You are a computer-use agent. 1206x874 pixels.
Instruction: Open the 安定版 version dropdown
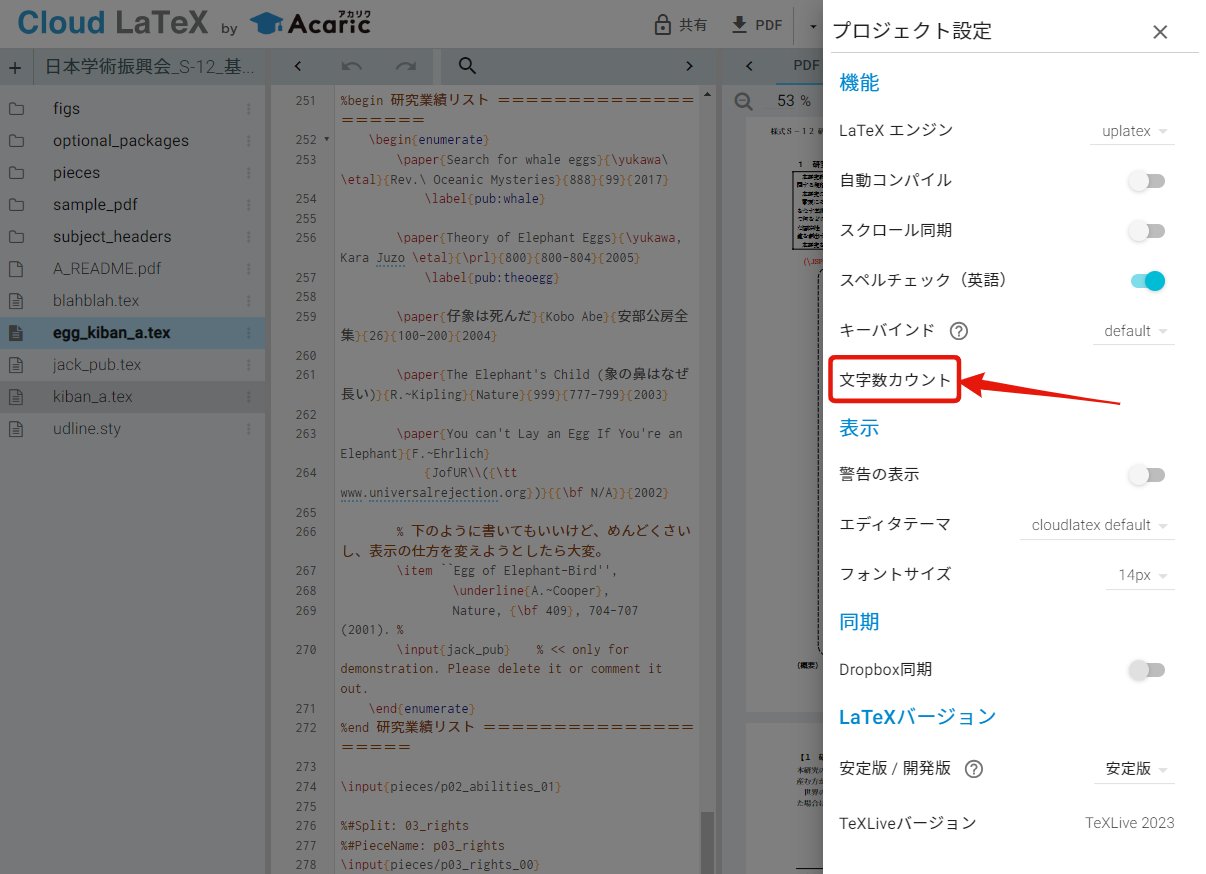tap(1135, 769)
